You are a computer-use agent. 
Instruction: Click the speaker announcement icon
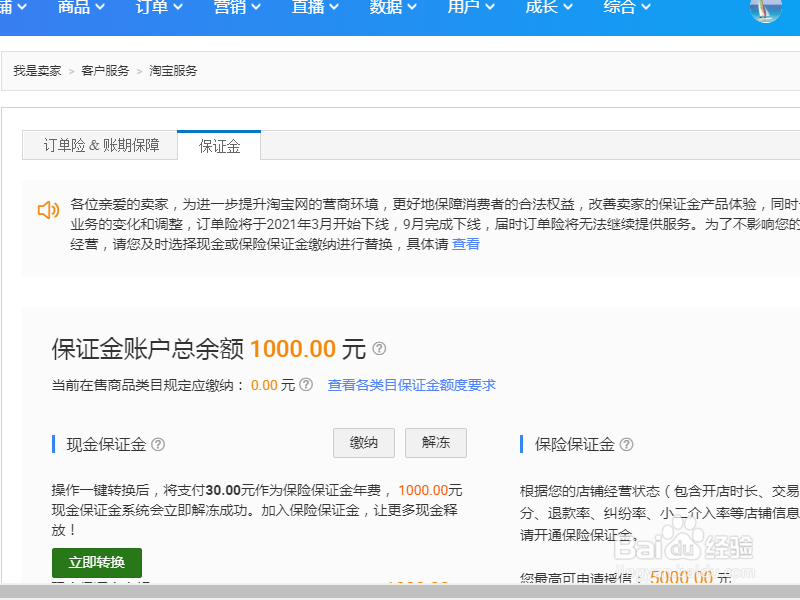pyautogui.click(x=48, y=210)
